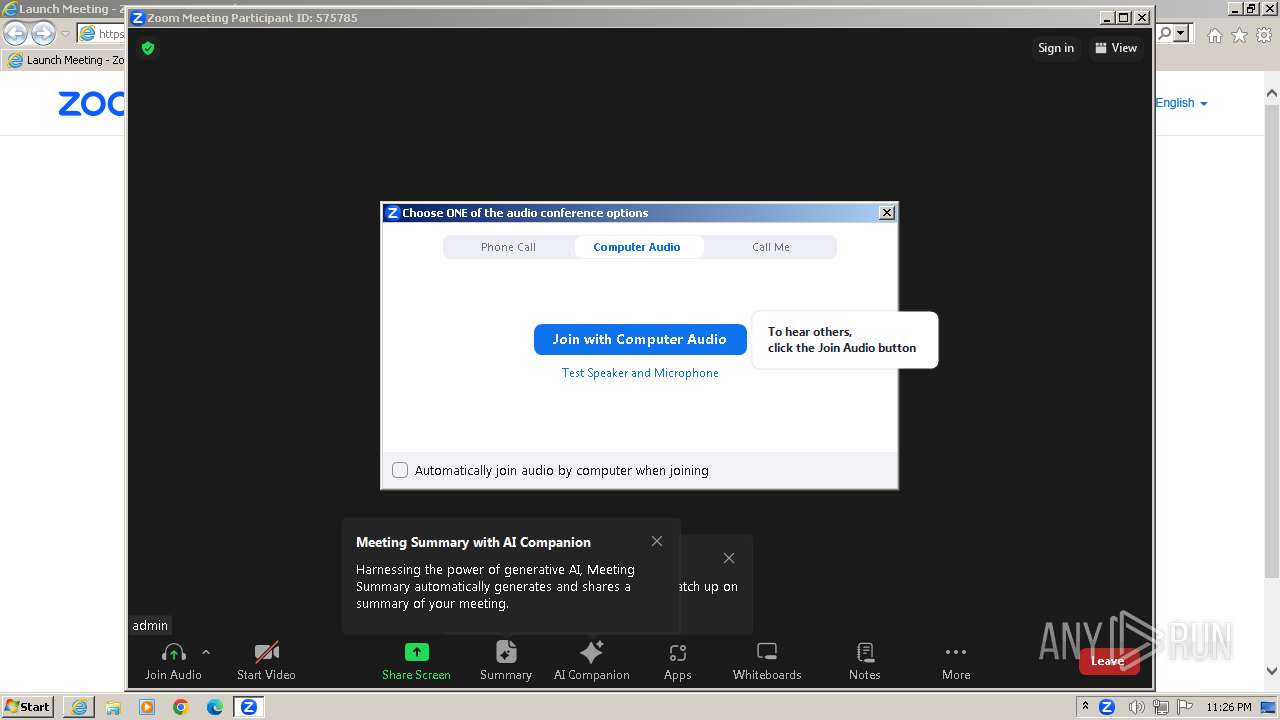
Task: Dismiss Meeting Summary with AI Companion popup
Action: pos(657,541)
